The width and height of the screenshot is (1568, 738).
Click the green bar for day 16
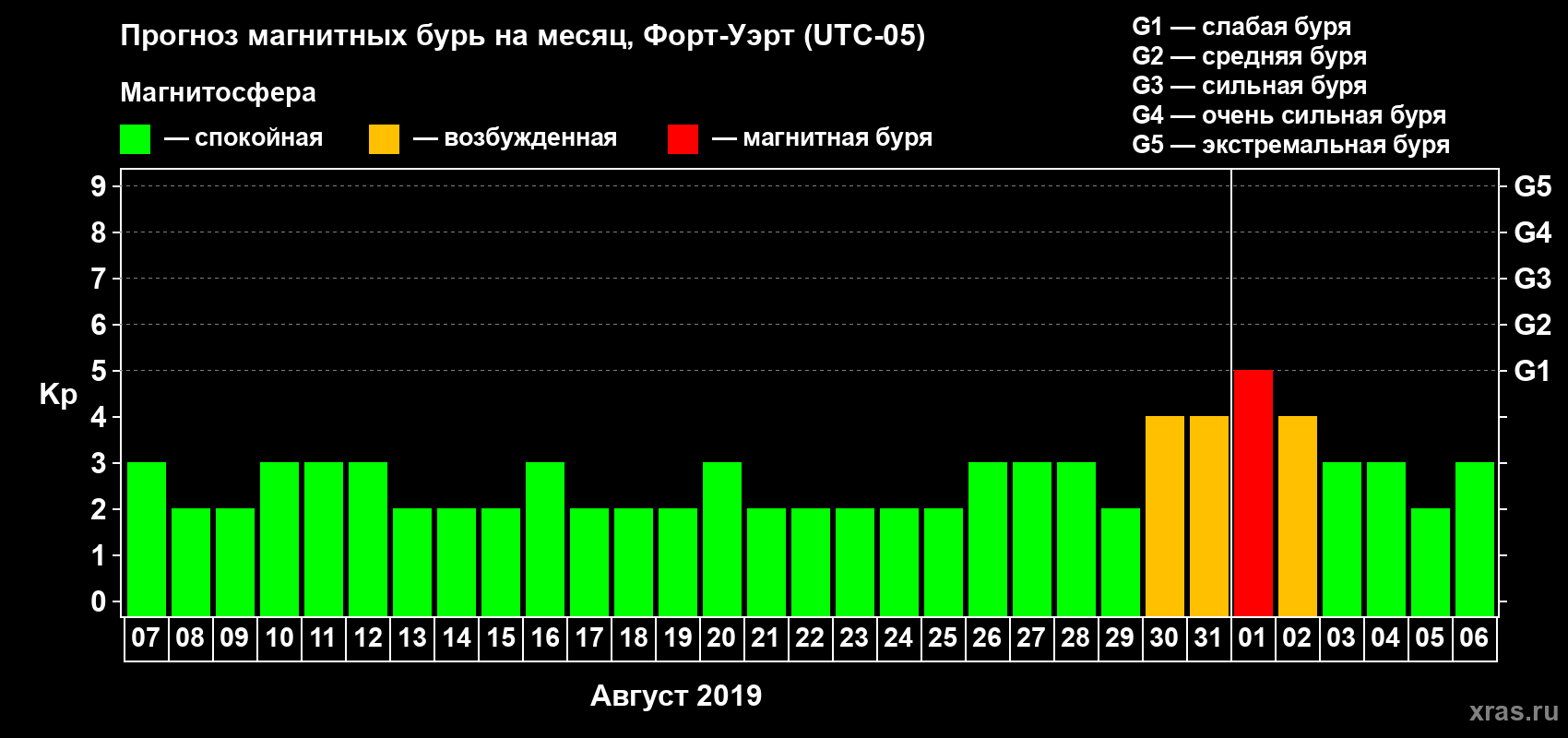click(545, 539)
